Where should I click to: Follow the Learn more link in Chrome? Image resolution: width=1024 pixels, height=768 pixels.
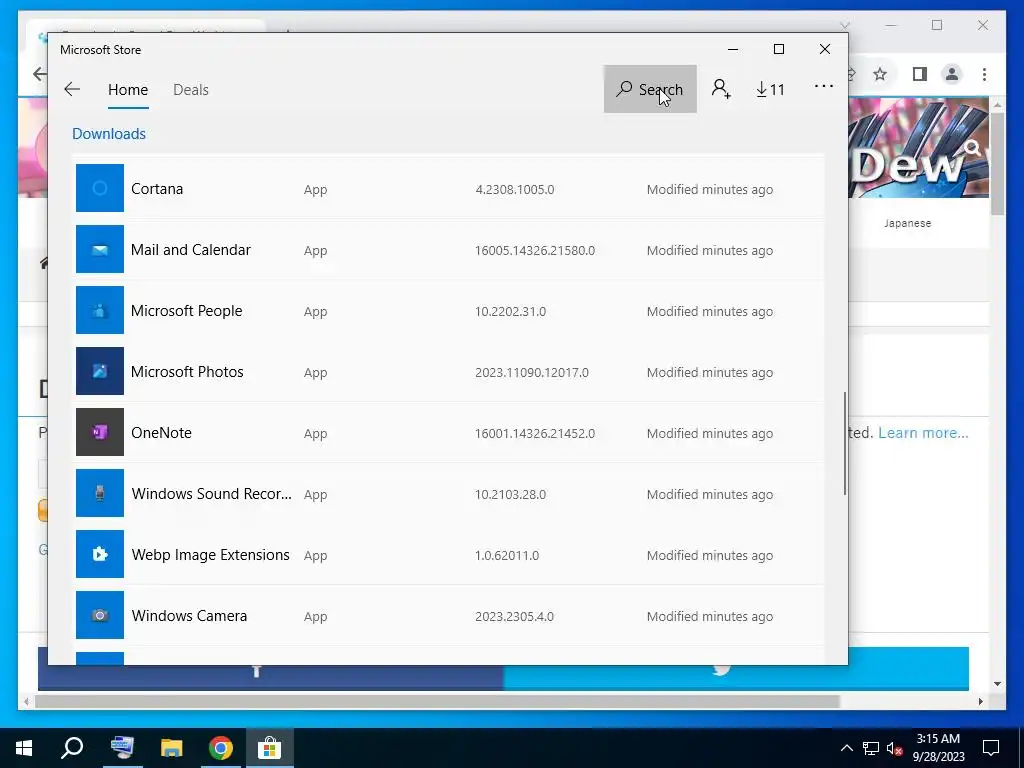point(923,433)
